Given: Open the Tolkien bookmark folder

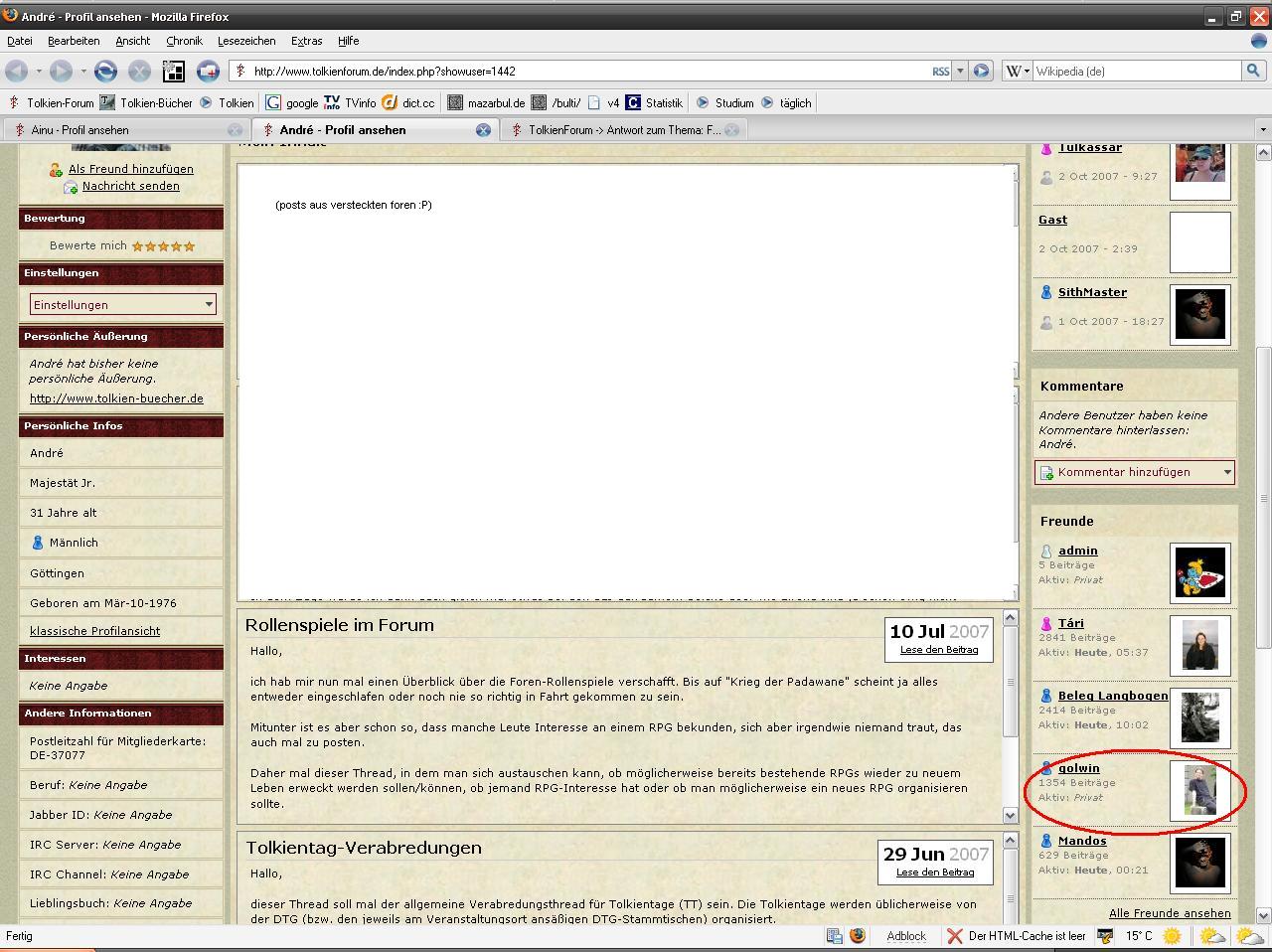Looking at the screenshot, I should coord(227,102).
